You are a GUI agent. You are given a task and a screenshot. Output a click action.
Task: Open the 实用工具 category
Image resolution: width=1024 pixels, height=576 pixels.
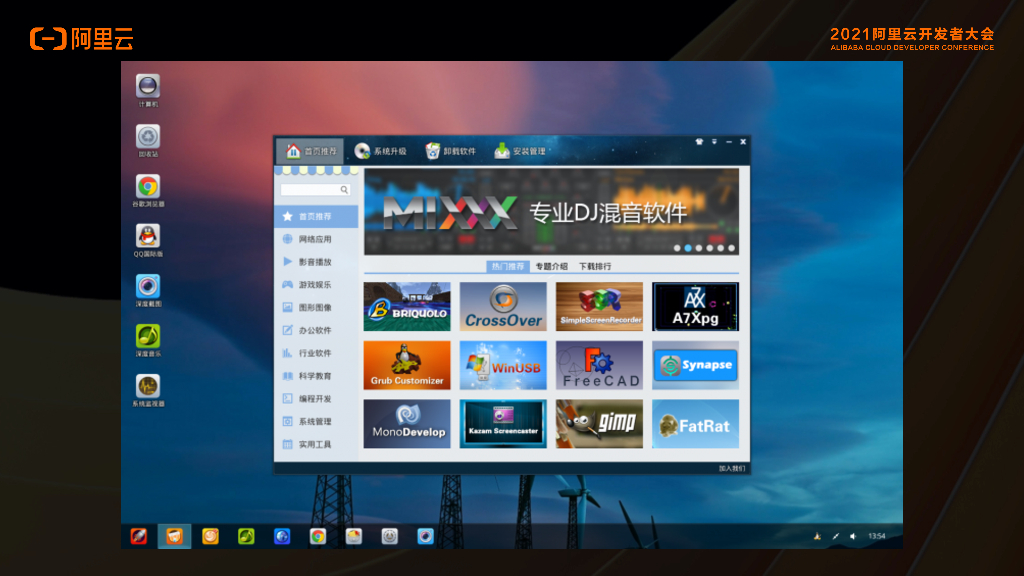pos(316,445)
